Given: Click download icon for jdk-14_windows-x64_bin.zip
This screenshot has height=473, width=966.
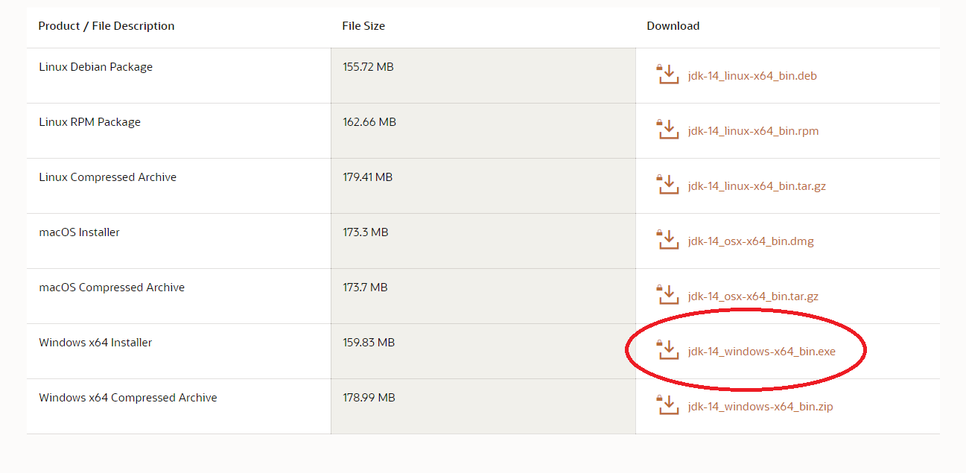Looking at the screenshot, I should 668,405.
